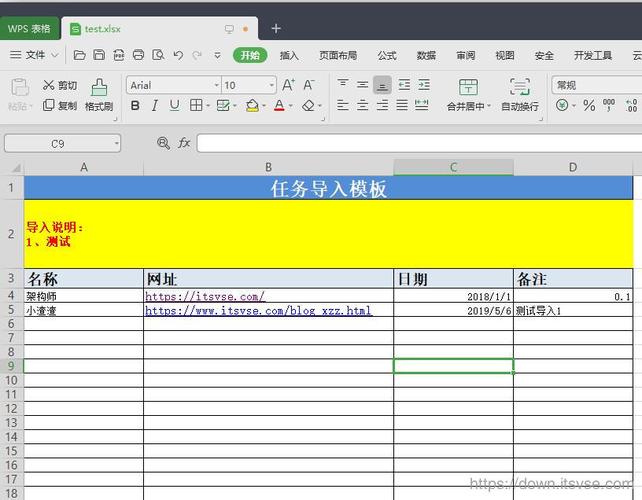Toggle underline formatting
Viewport: 642px width, 500px height.
pyautogui.click(x=174, y=106)
